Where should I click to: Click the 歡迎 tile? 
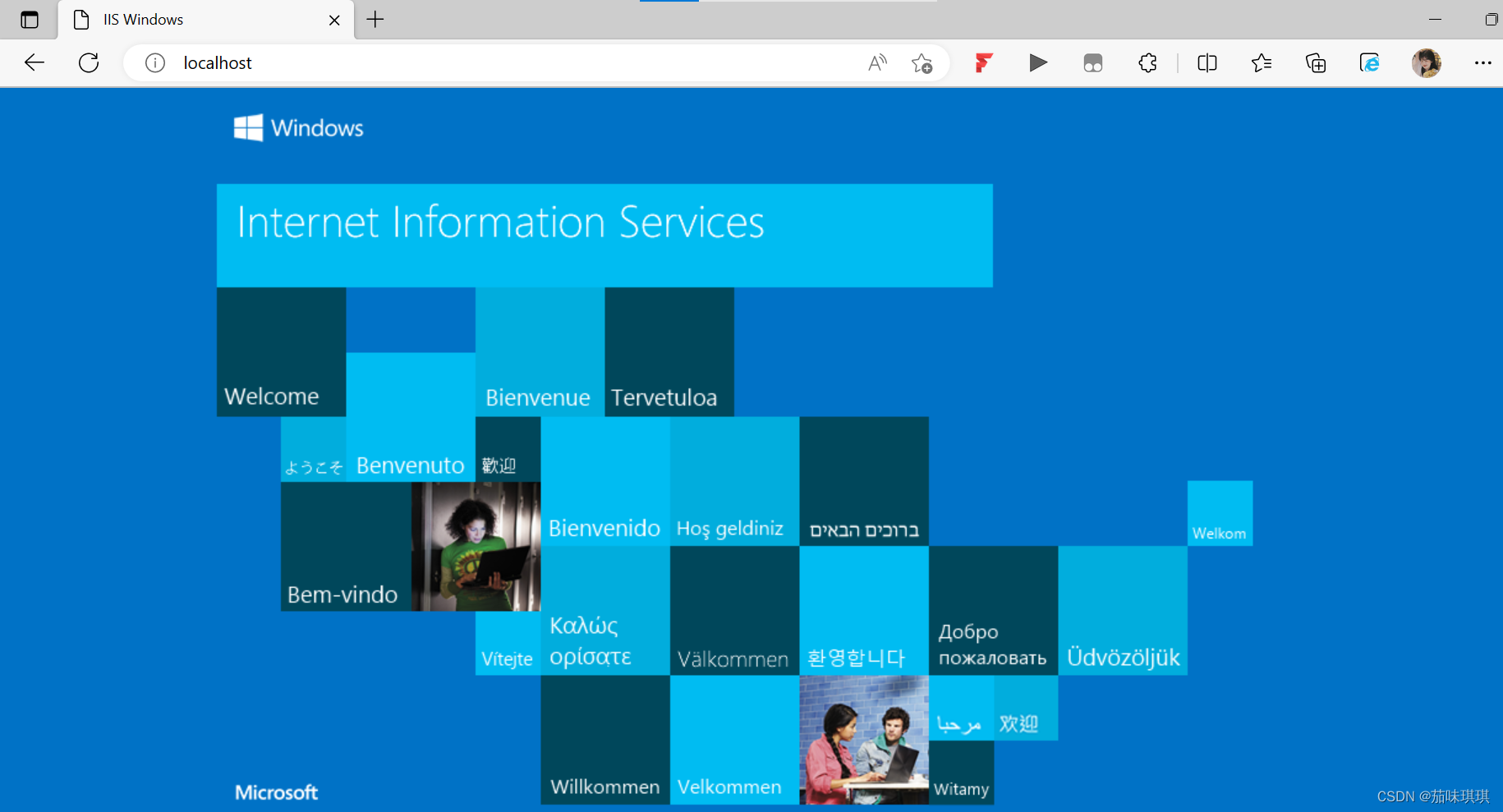(508, 449)
